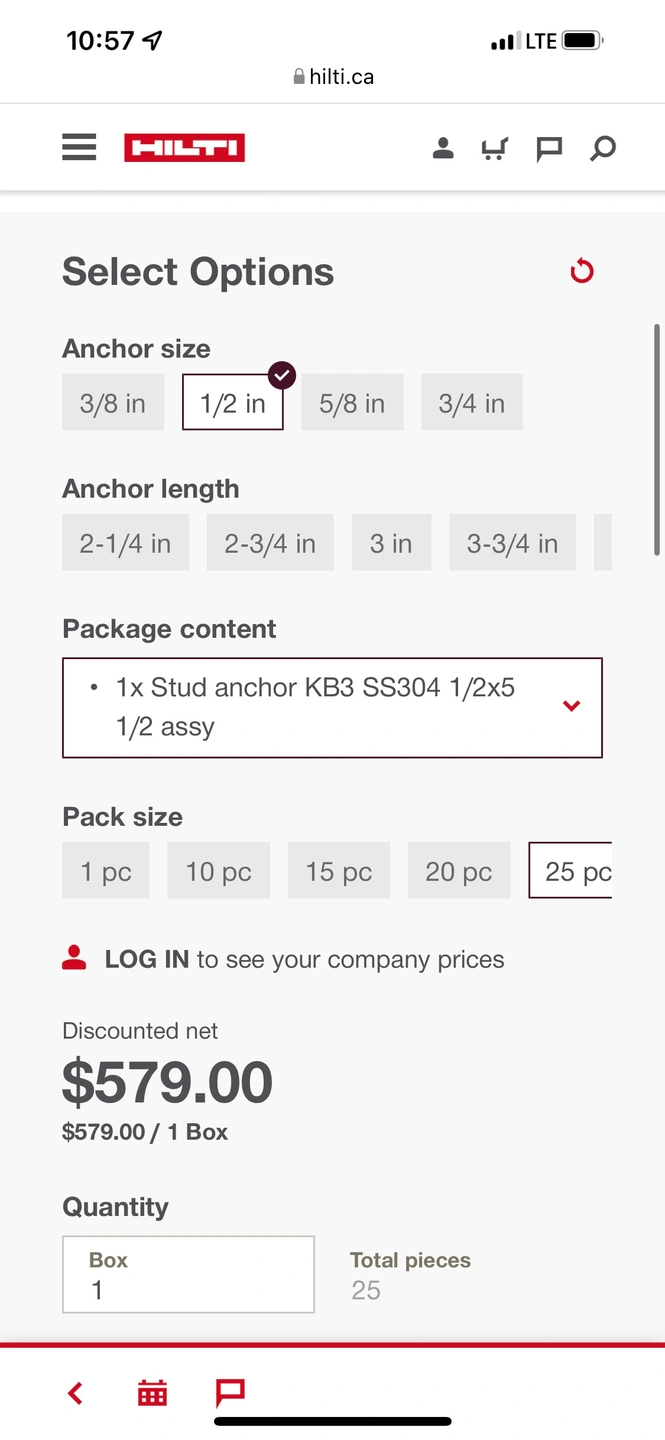Open the user account icon

coord(443,149)
